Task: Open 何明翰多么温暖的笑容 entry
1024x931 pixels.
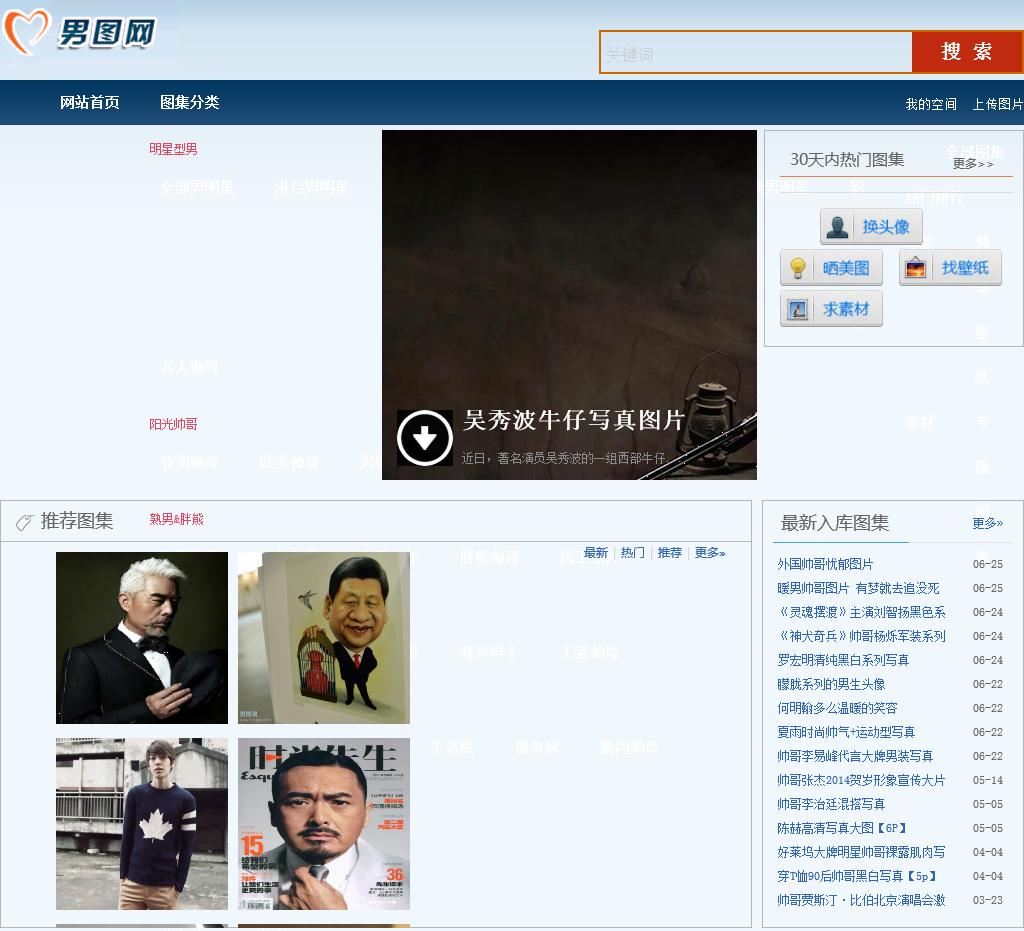Action: tap(837, 708)
